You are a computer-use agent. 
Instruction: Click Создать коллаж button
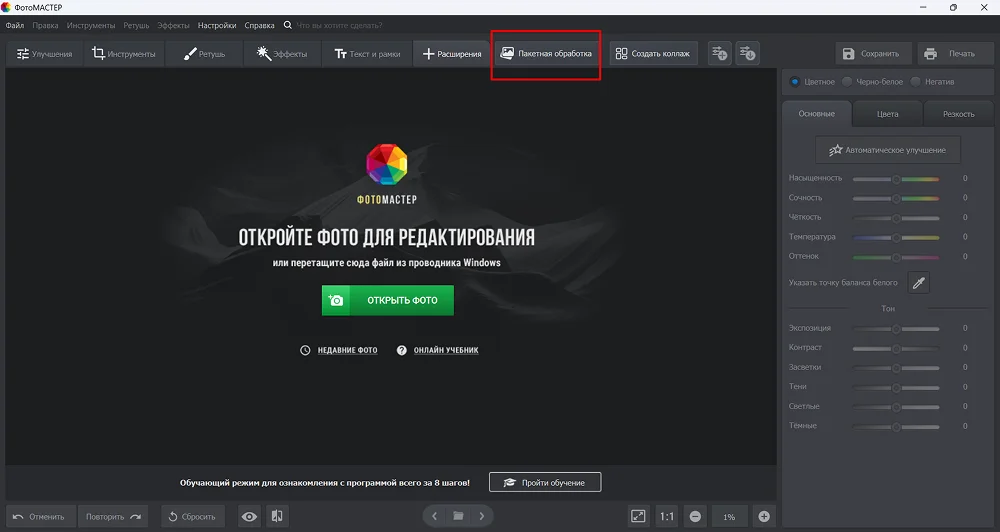(653, 54)
